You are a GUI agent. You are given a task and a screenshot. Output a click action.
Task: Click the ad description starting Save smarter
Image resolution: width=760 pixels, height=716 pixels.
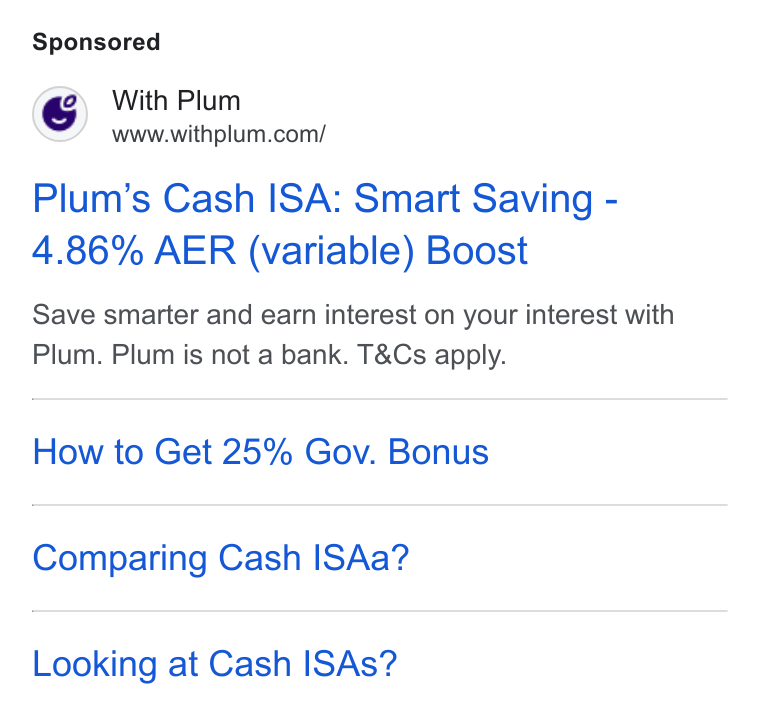coord(353,334)
